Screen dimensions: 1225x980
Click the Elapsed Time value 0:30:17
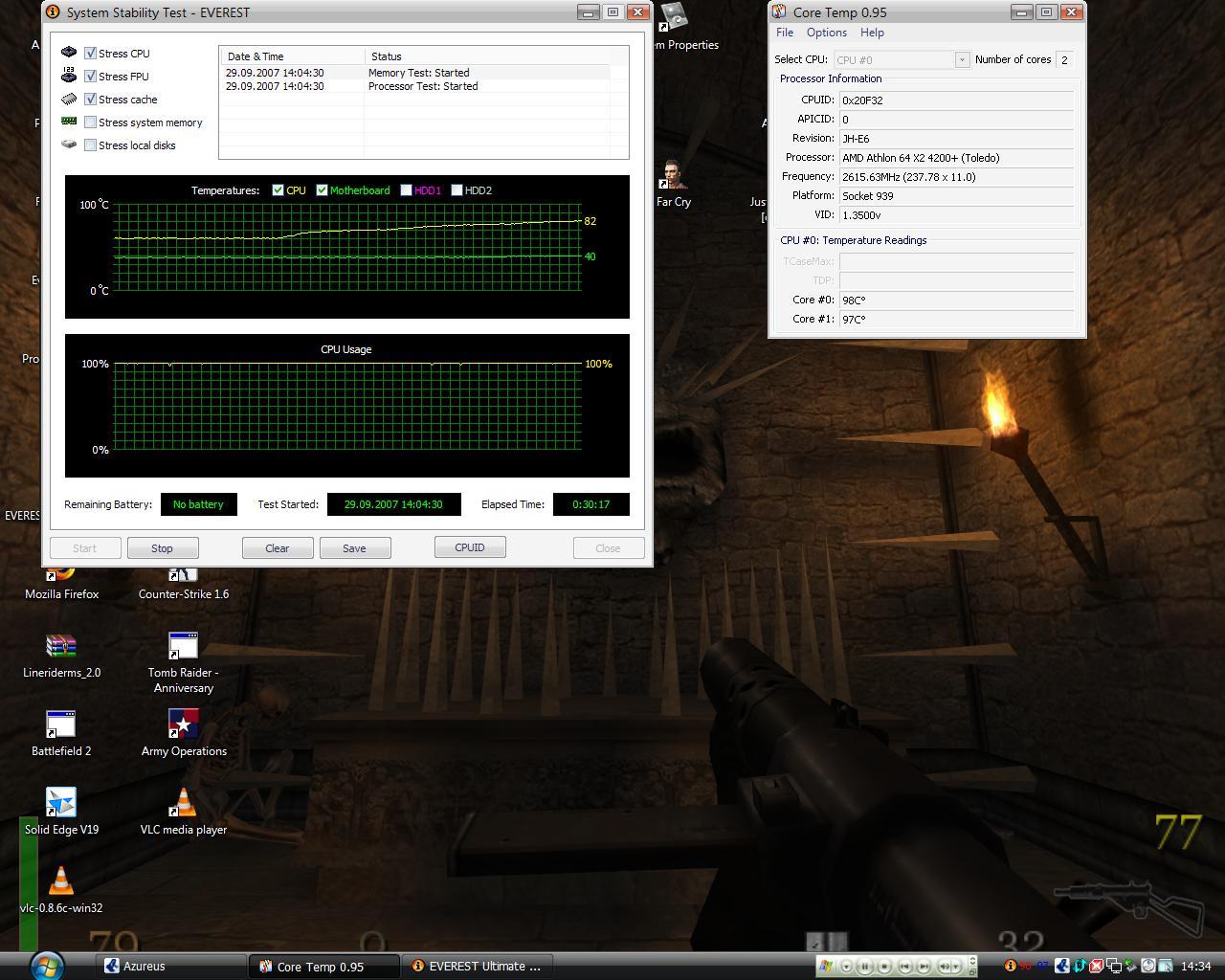[590, 504]
